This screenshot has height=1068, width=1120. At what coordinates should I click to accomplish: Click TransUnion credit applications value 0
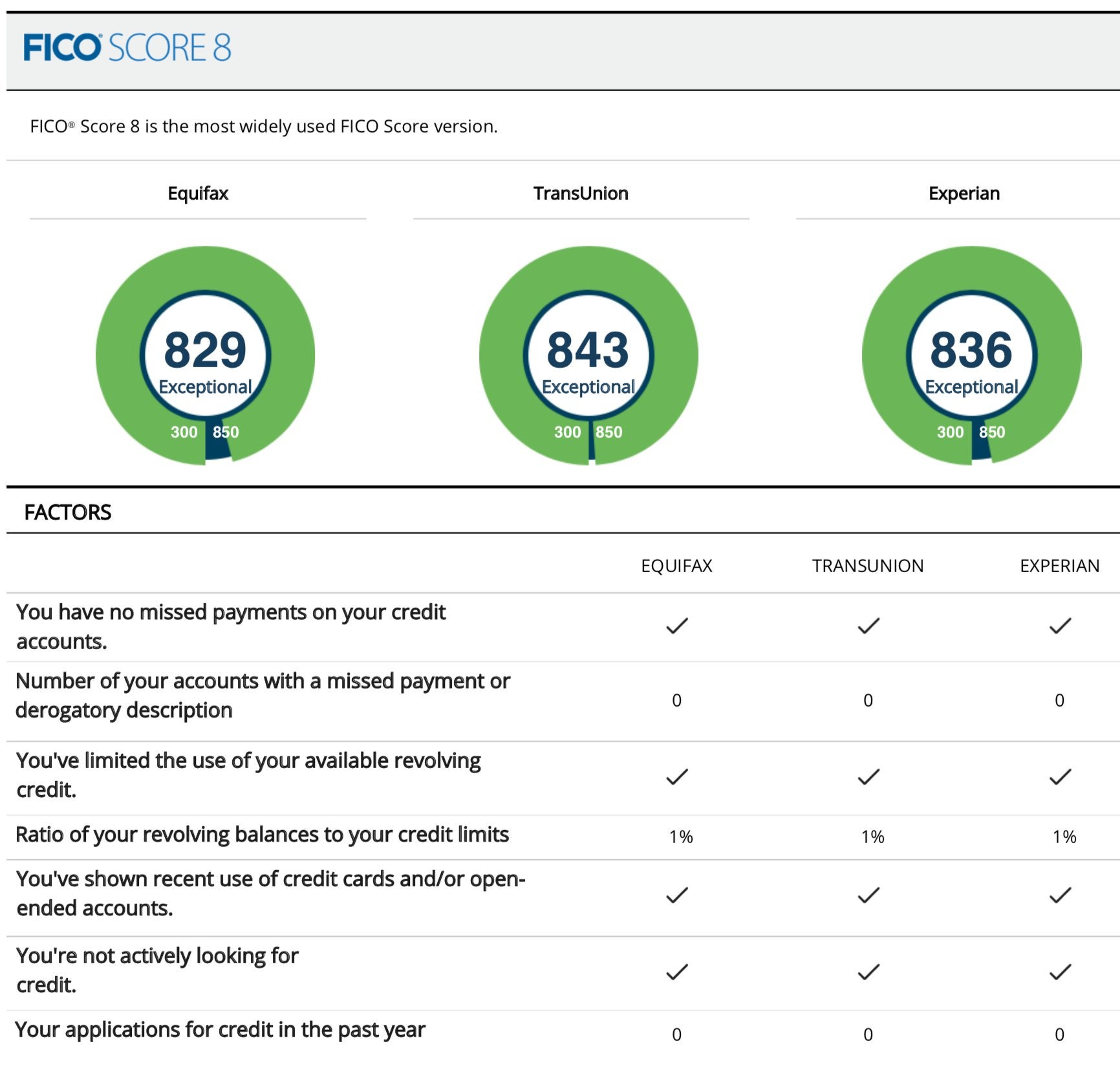[868, 1034]
